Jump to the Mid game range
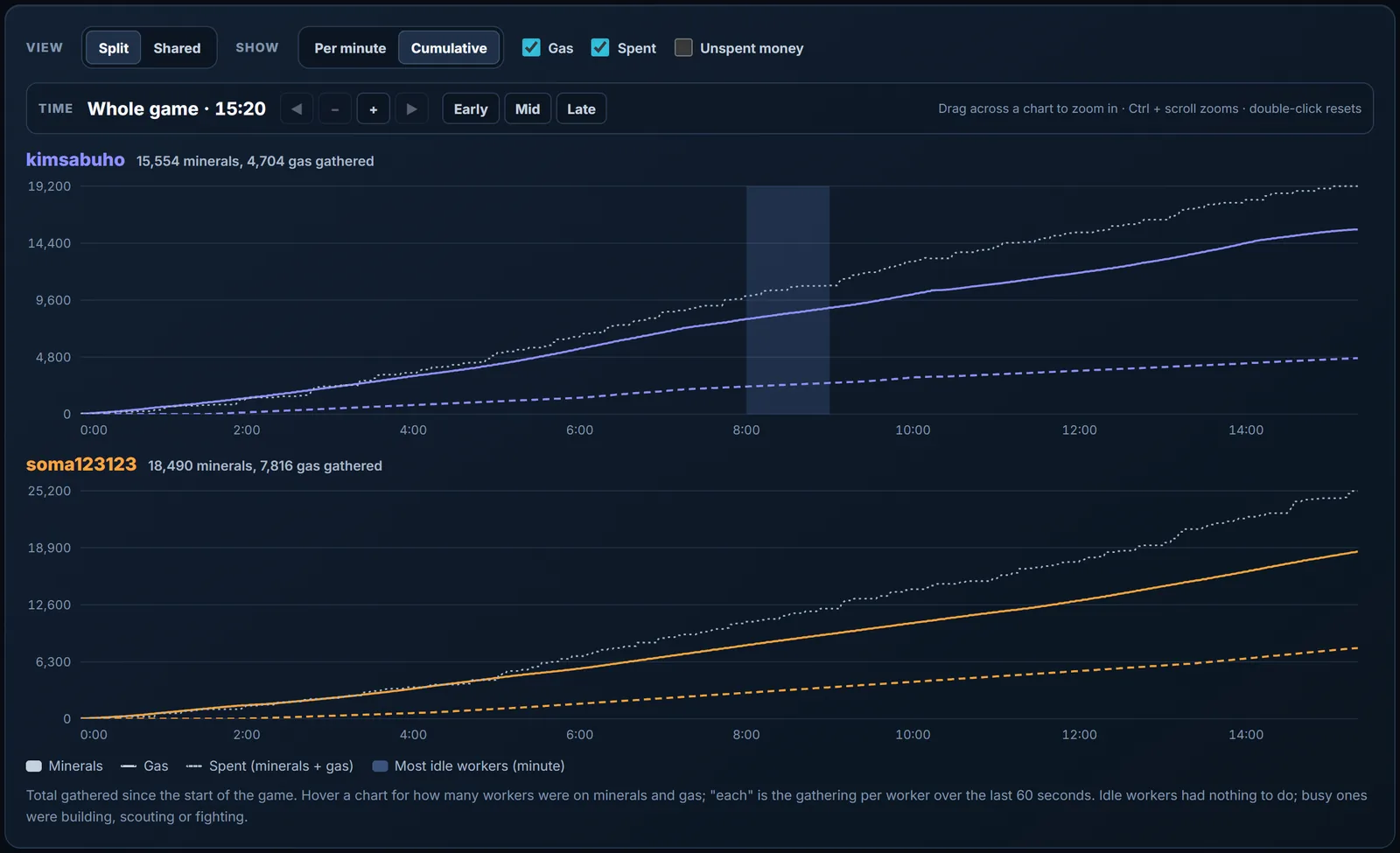The height and width of the screenshot is (853, 1400). click(x=528, y=109)
